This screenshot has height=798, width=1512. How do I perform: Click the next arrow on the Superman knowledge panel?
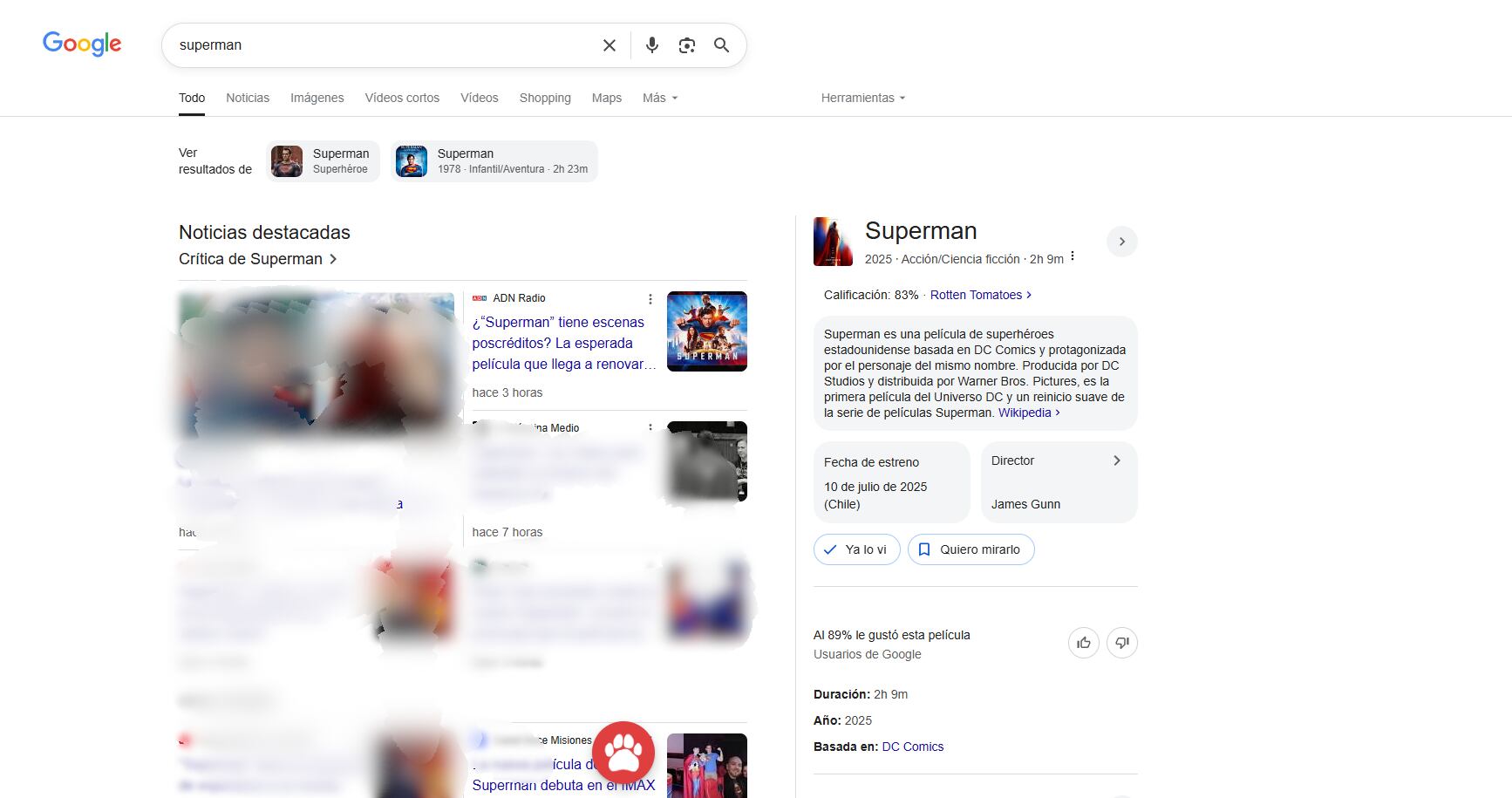pyautogui.click(x=1122, y=242)
